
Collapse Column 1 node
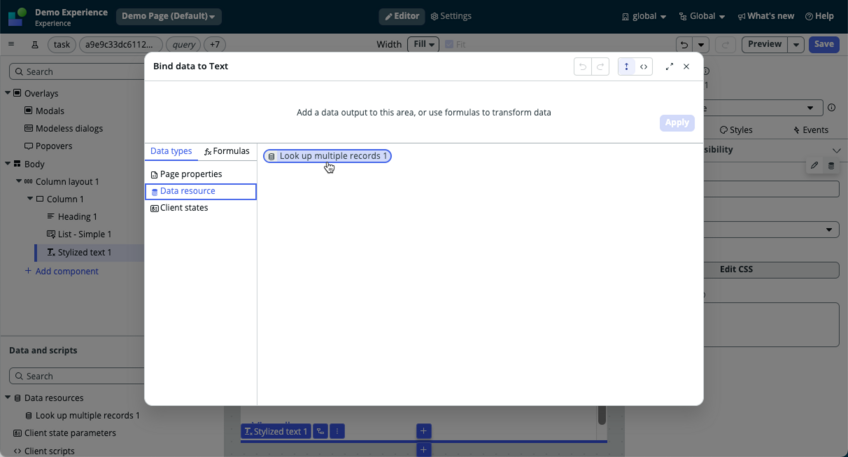(30, 198)
